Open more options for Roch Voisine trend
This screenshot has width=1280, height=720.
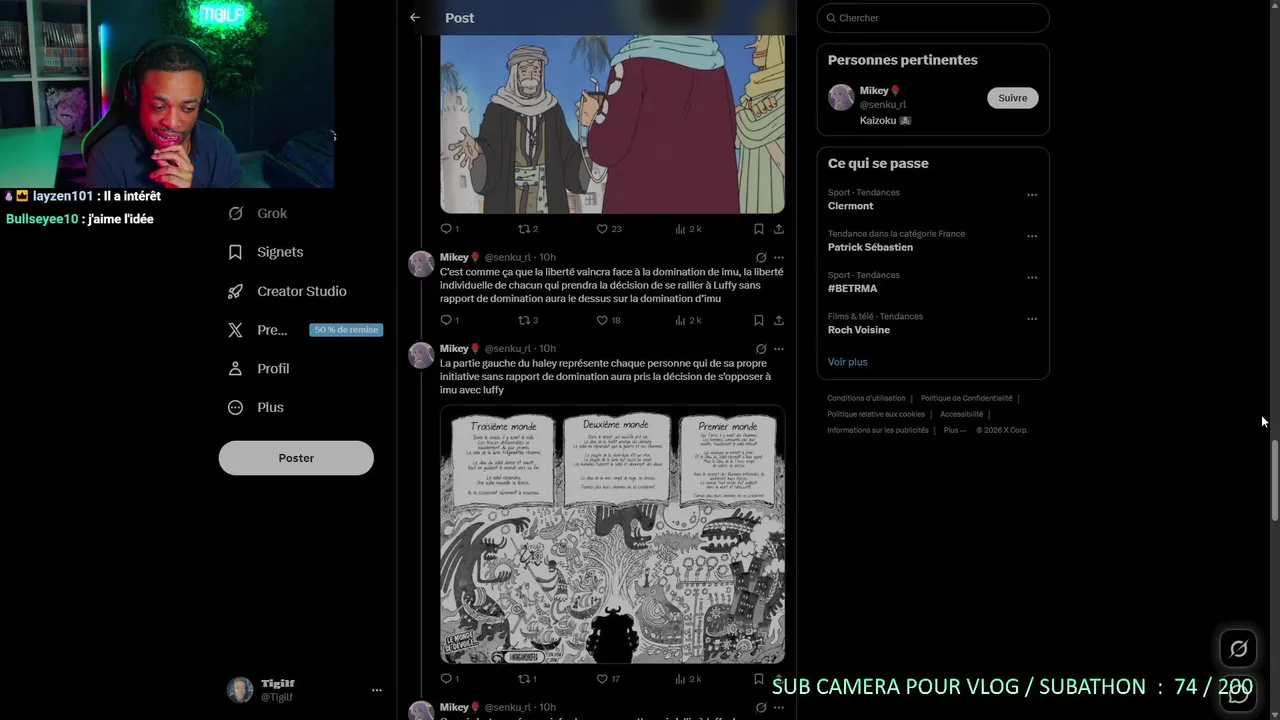pyautogui.click(x=1032, y=319)
